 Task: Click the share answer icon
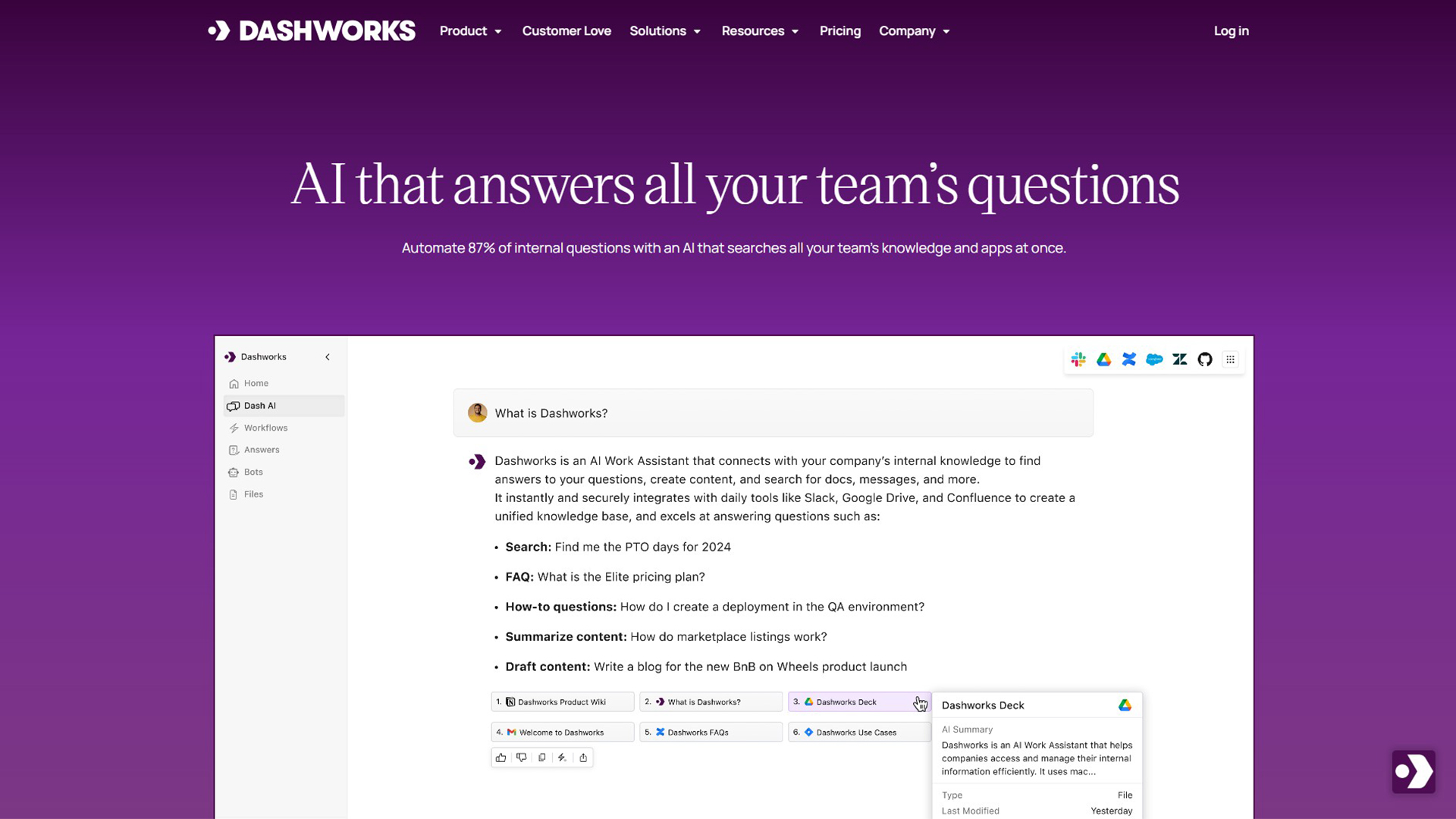click(582, 758)
